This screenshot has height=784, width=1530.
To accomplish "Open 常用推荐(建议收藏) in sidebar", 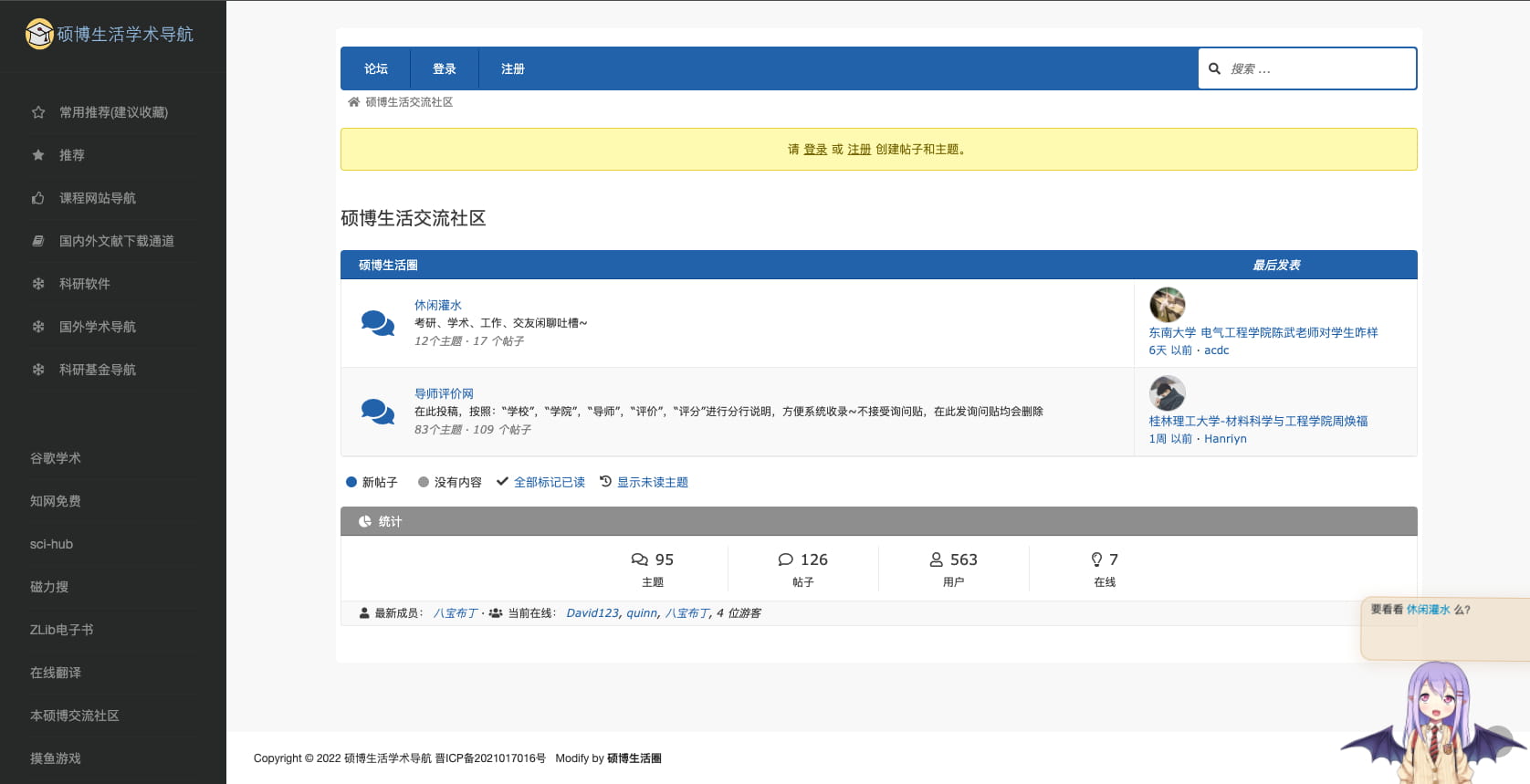I will point(113,112).
